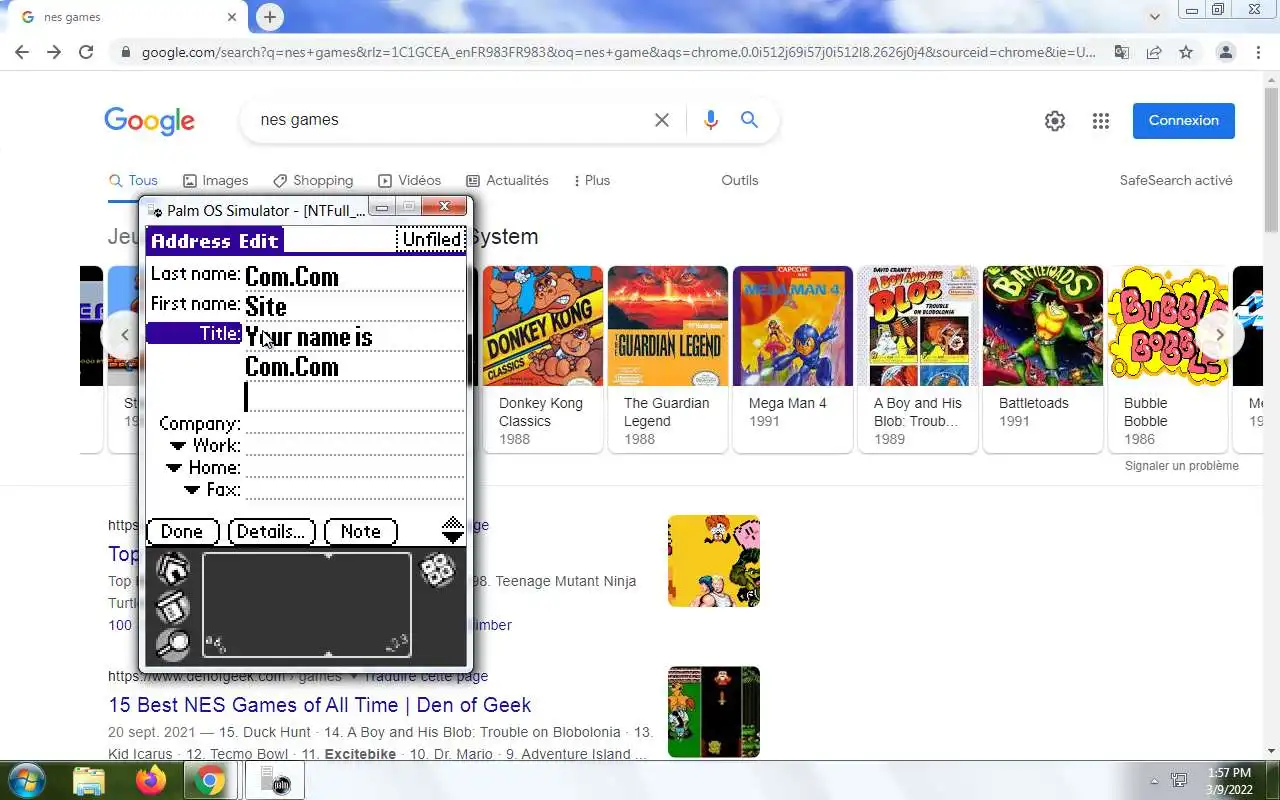Click the Graffiti writing area
This screenshot has height=800, width=1280.
click(307, 604)
